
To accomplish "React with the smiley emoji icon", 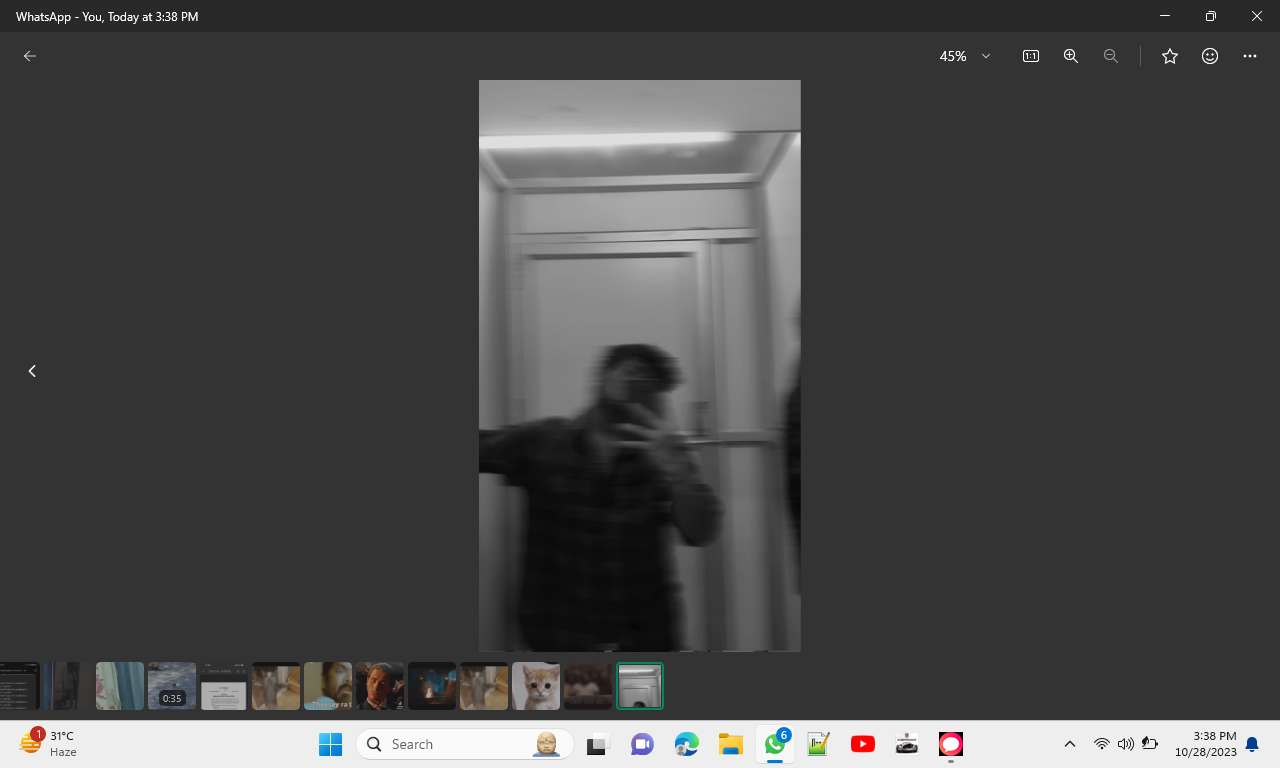I will [1210, 56].
